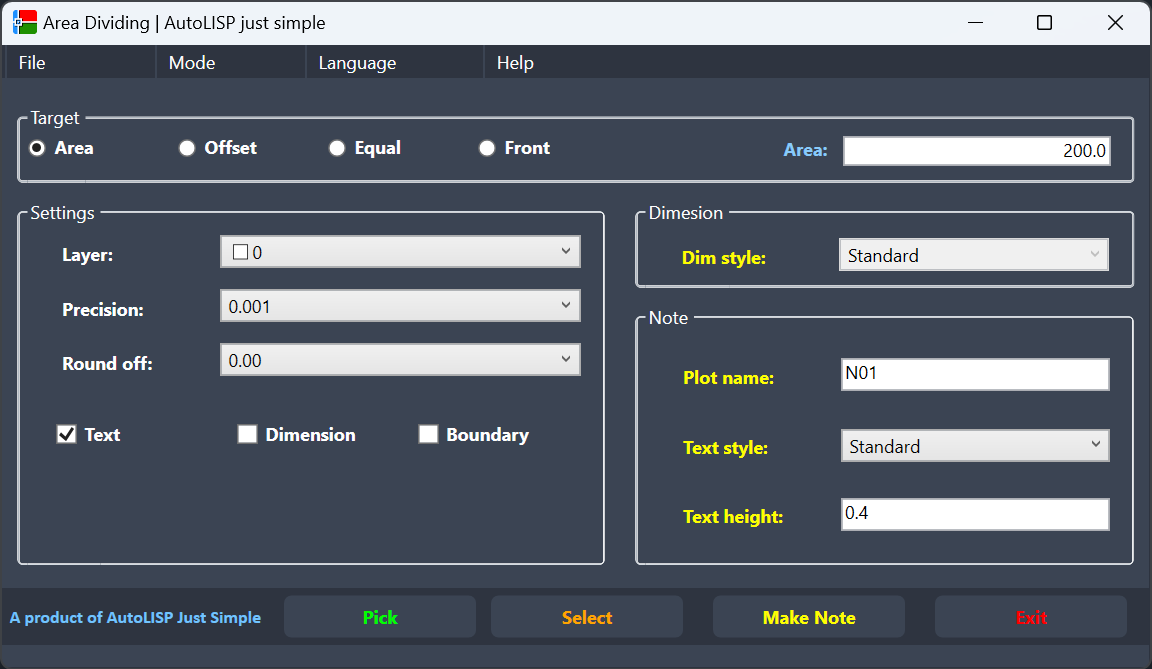The width and height of the screenshot is (1152, 669).
Task: Click the 'Layer:' label text
Action: coord(87,255)
